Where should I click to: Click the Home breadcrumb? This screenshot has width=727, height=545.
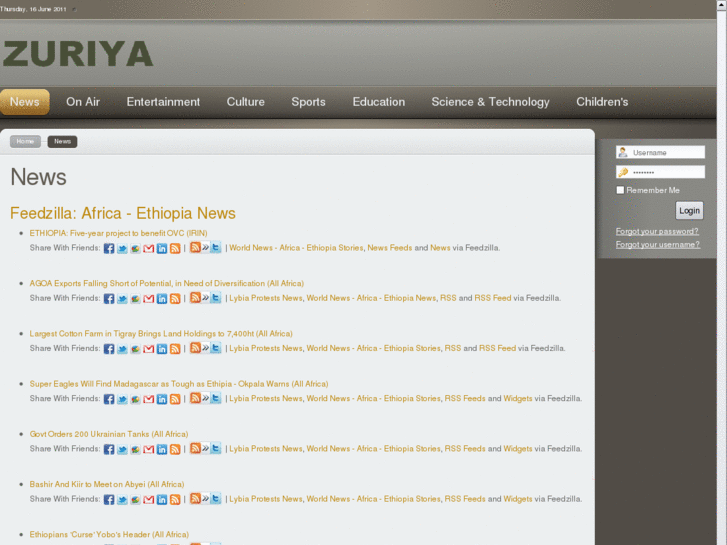pyautogui.click(x=25, y=141)
